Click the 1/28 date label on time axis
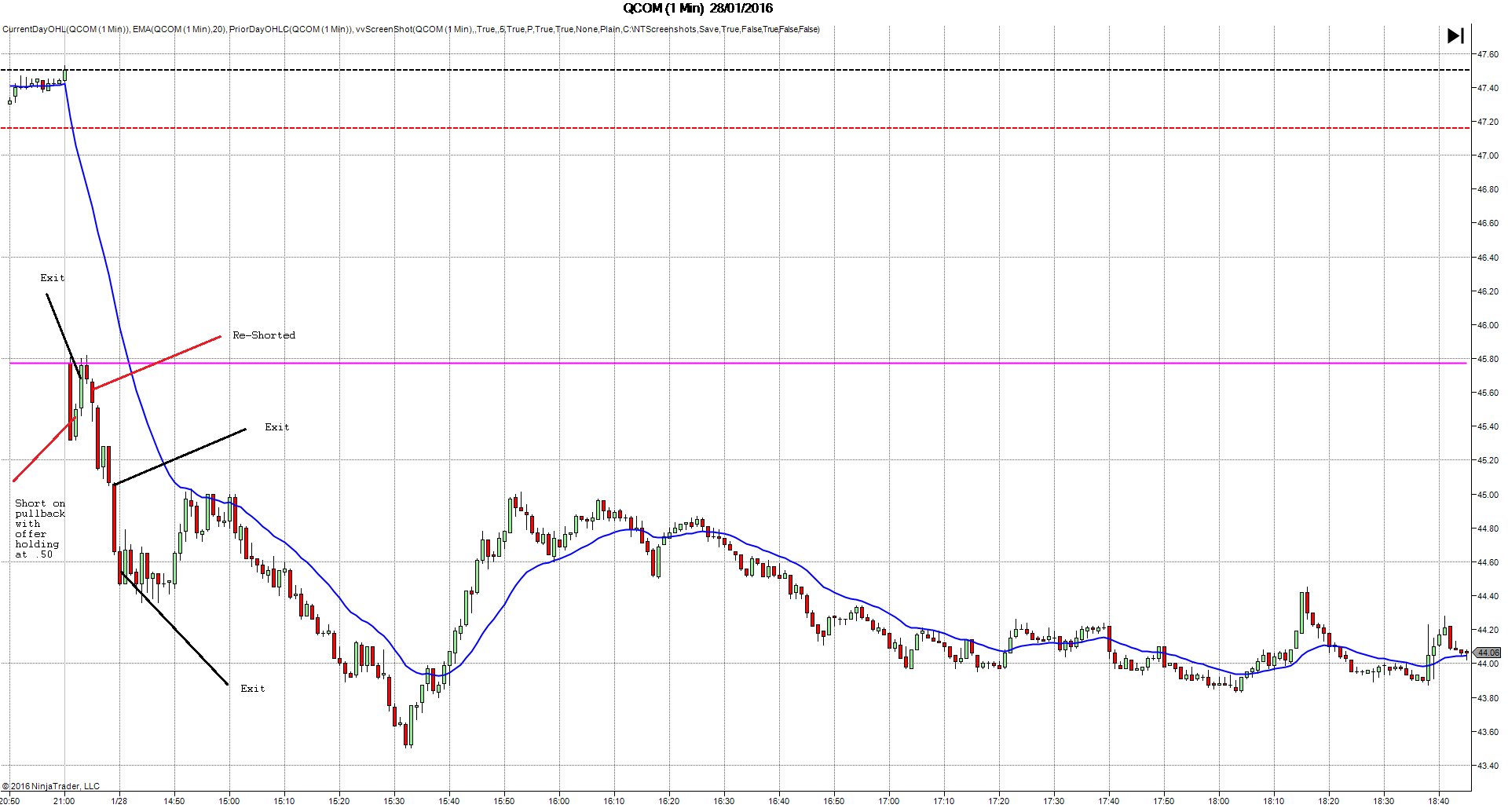This screenshot has width=1508, height=812. click(119, 802)
